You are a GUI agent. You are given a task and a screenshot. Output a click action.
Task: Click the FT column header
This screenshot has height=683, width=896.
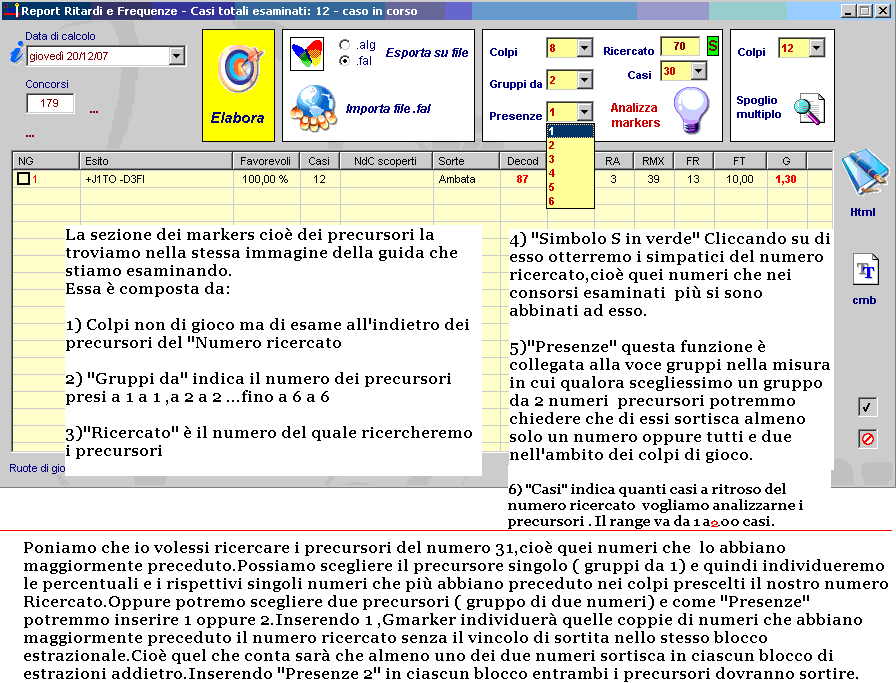point(739,161)
